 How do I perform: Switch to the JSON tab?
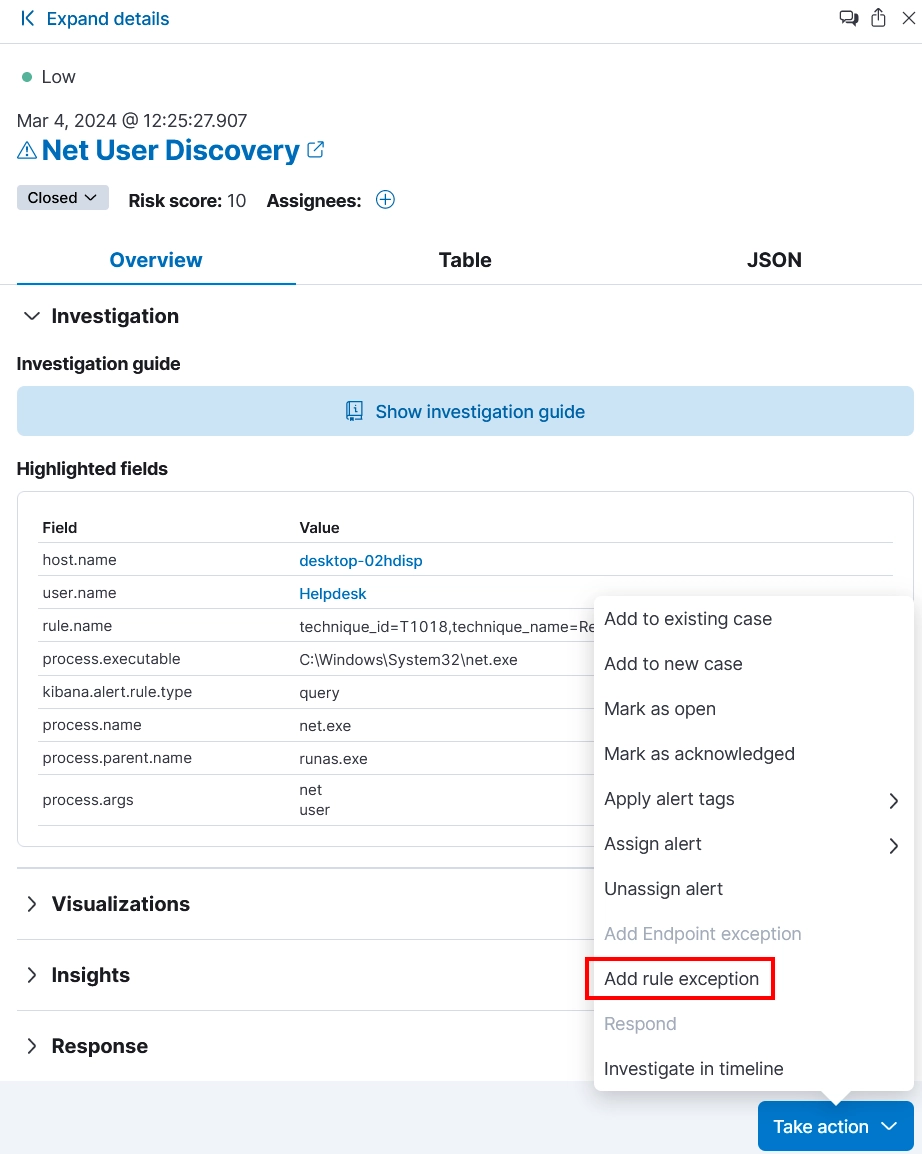(x=774, y=260)
